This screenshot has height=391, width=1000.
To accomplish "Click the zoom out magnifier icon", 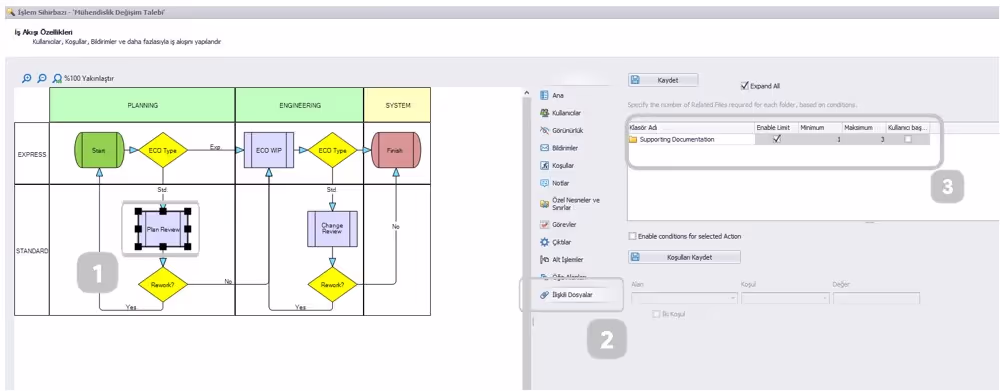I will tap(42, 78).
